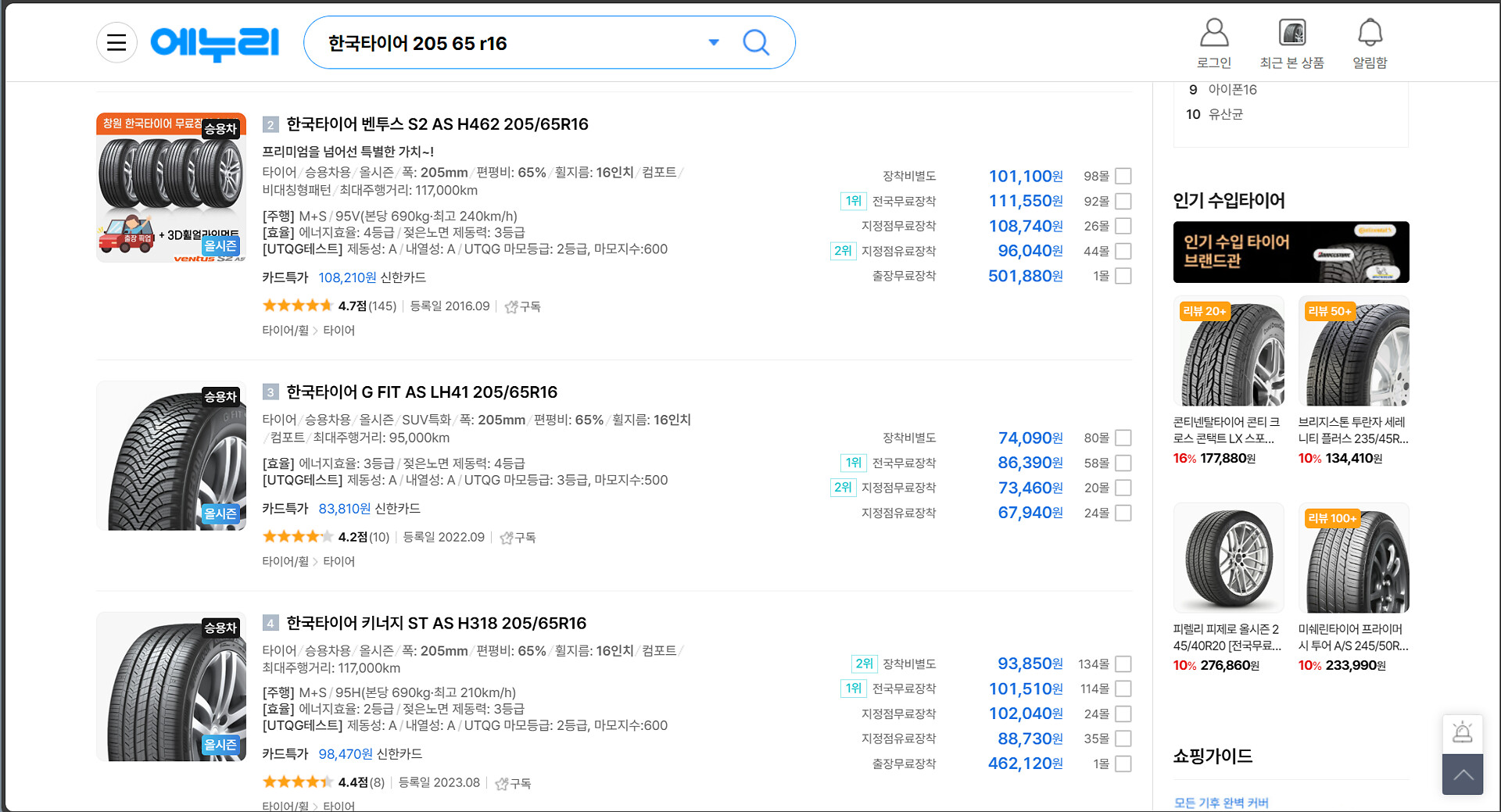Open 콘티넨탈타이어 콘티 크로스 콘택트 product name

click(1227, 431)
